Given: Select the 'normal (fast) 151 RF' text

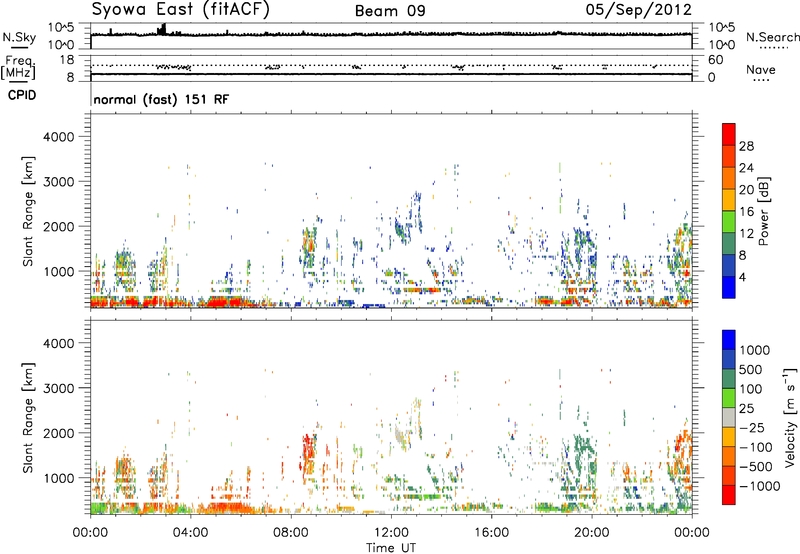Looking at the screenshot, I should (x=161, y=99).
